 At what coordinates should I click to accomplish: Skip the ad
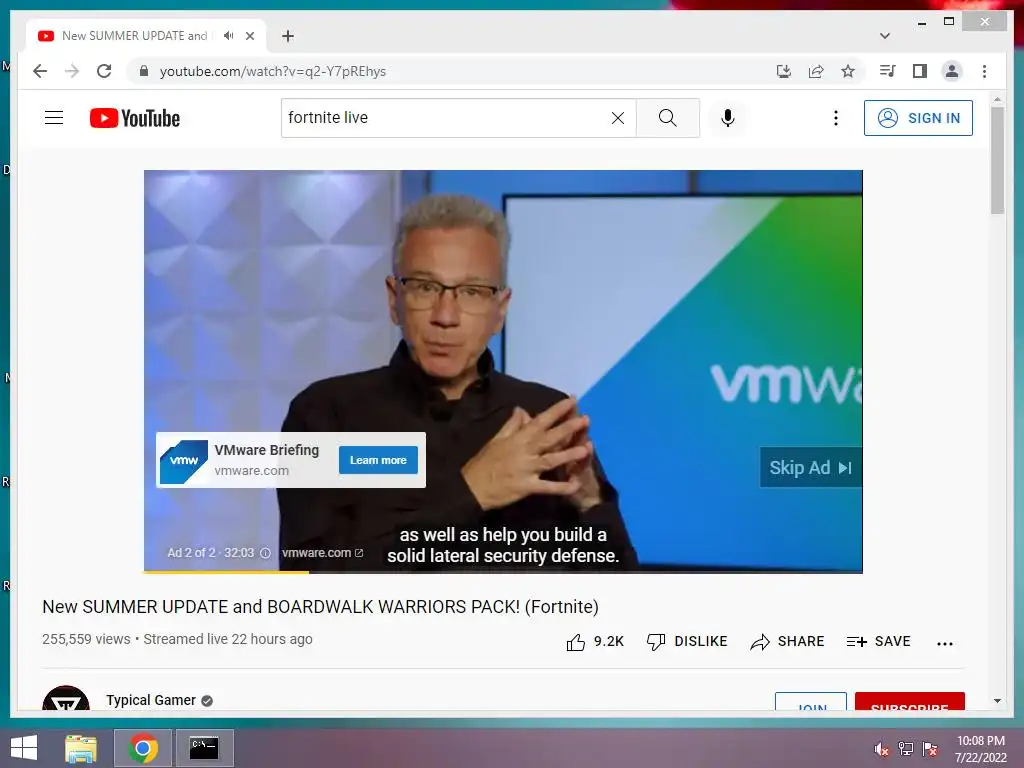pyautogui.click(x=810, y=468)
